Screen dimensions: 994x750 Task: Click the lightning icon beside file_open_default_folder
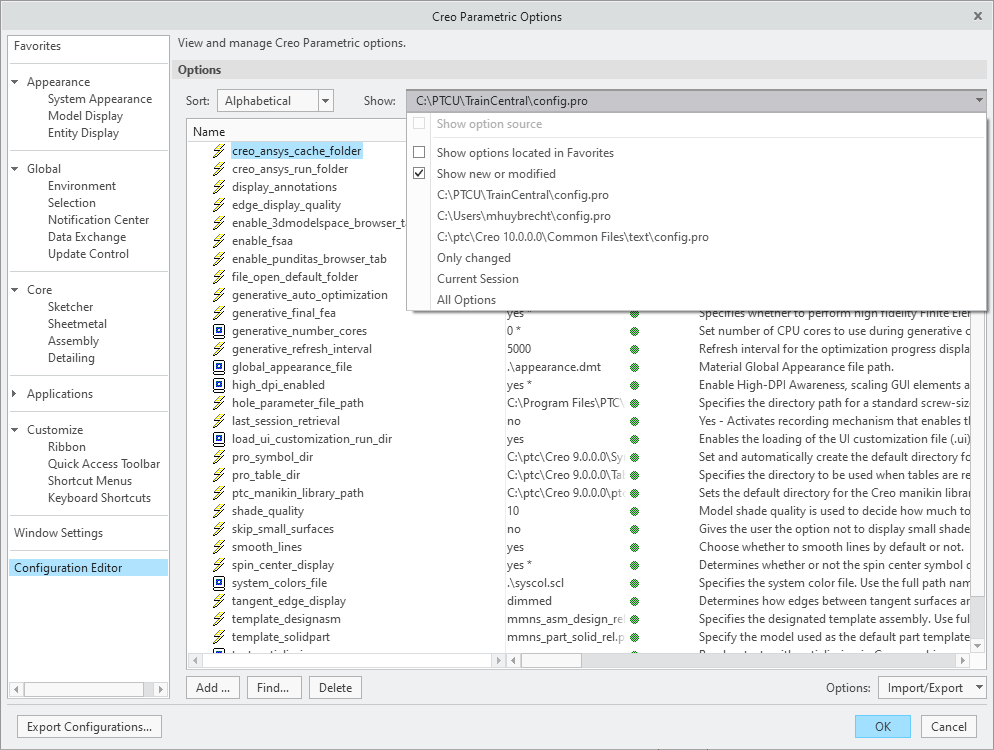(219, 277)
